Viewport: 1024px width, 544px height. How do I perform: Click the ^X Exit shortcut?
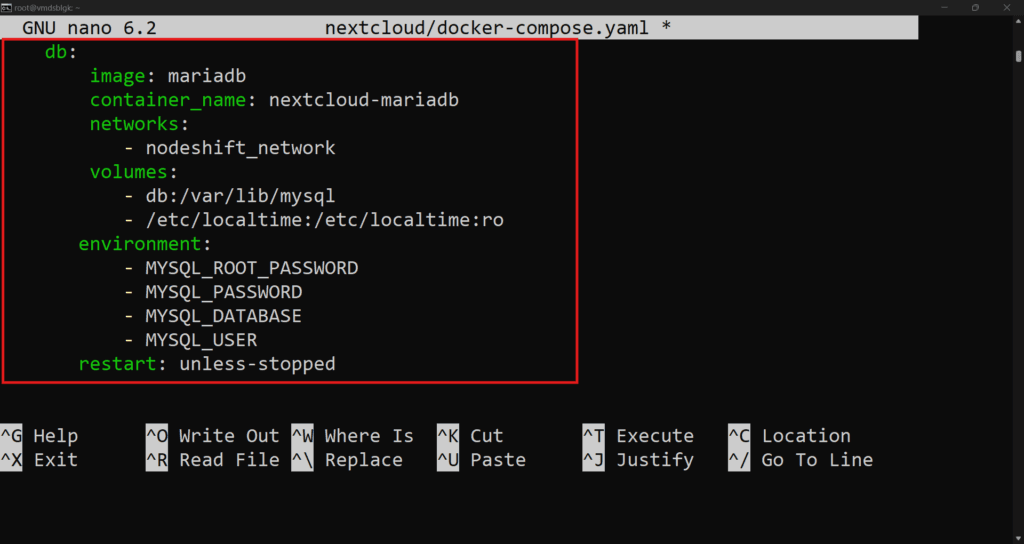[39, 460]
